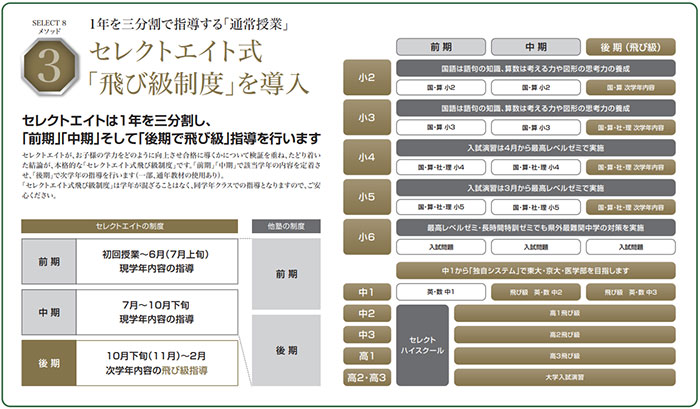Click 小2 row's dark bar 国語は語句の知識
The height and width of the screenshot is (409, 700).
(536, 68)
